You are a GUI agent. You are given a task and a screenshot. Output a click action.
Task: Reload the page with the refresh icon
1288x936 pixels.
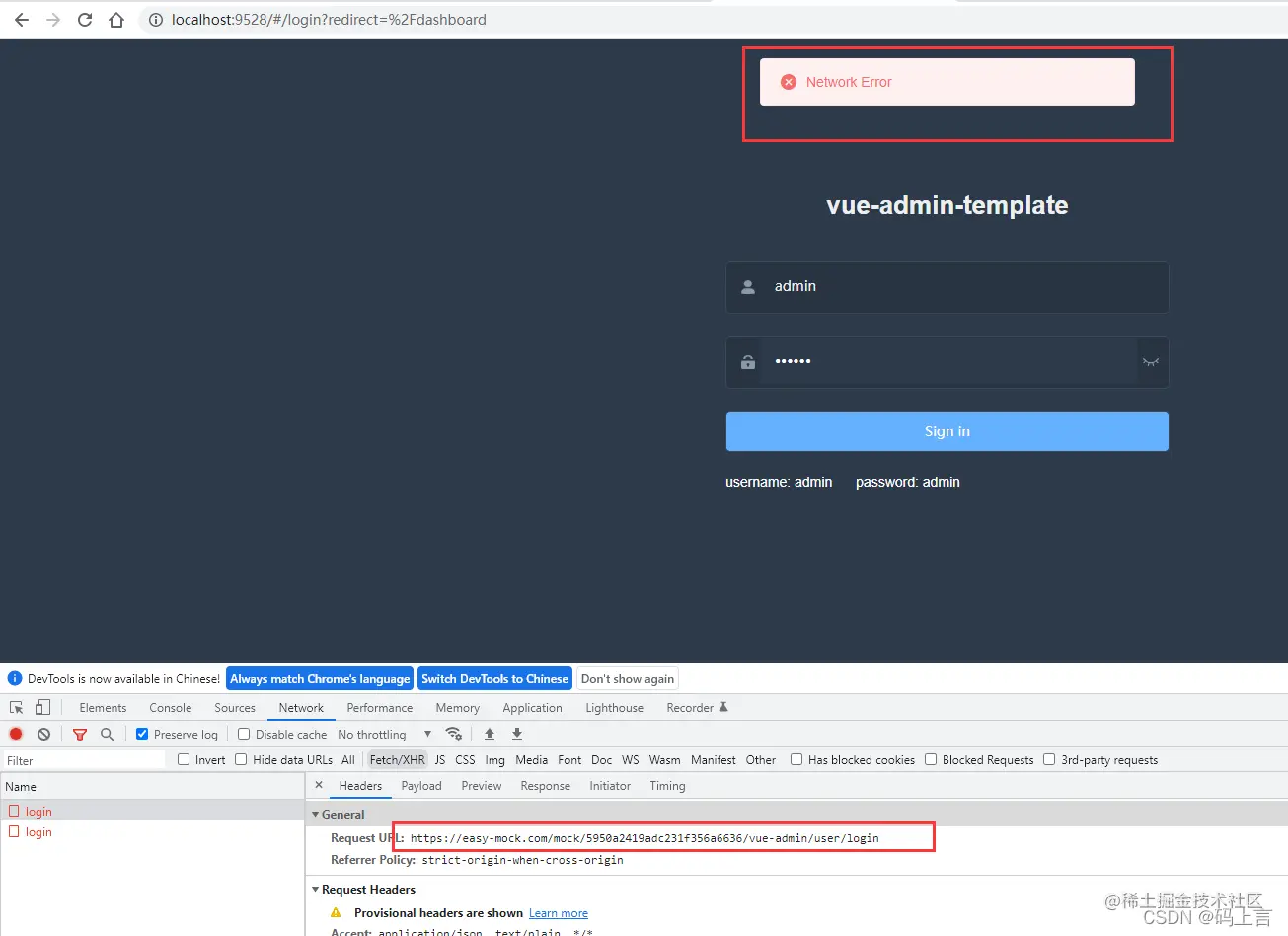[85, 20]
